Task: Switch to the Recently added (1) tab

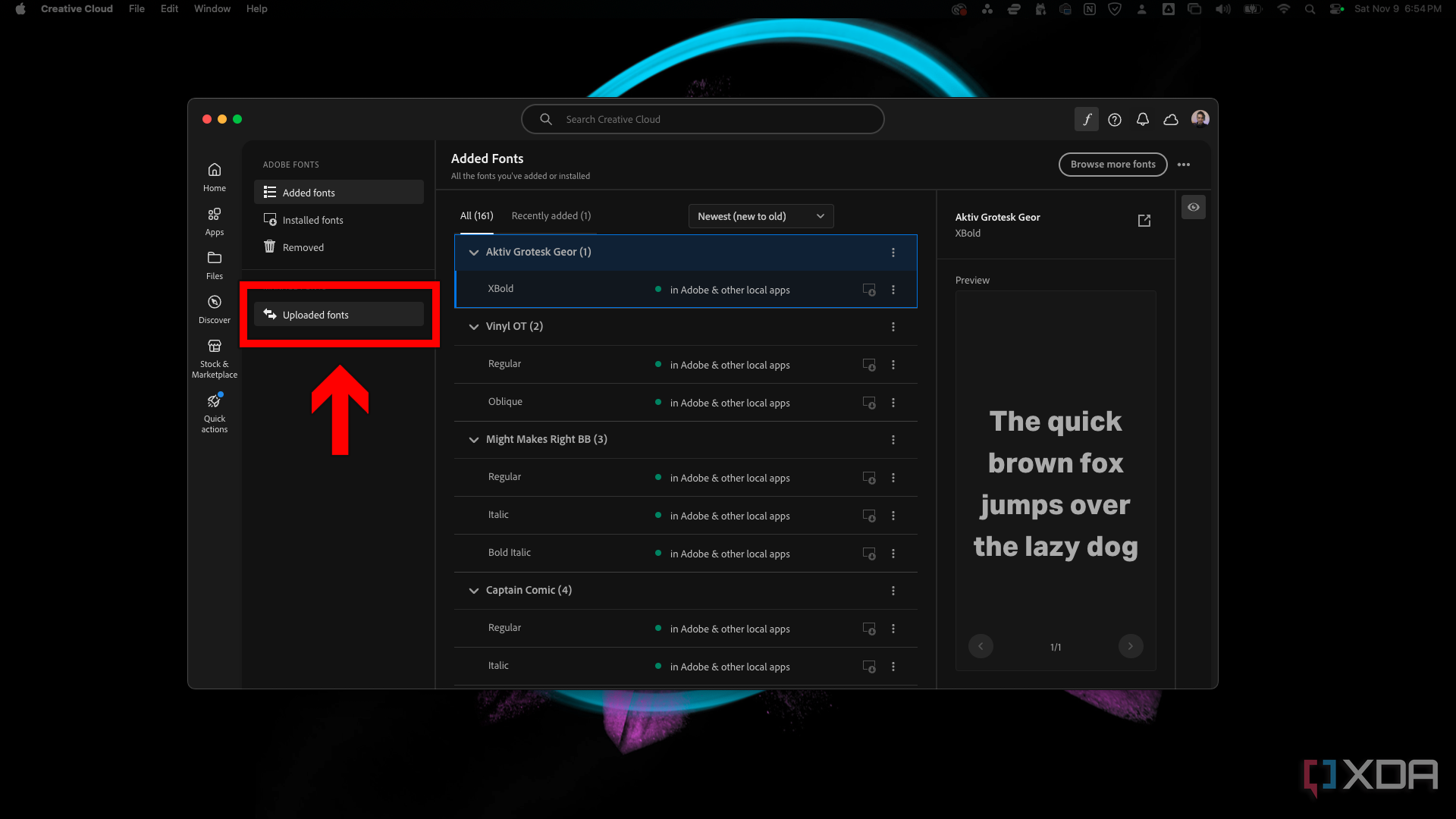Action: click(551, 216)
